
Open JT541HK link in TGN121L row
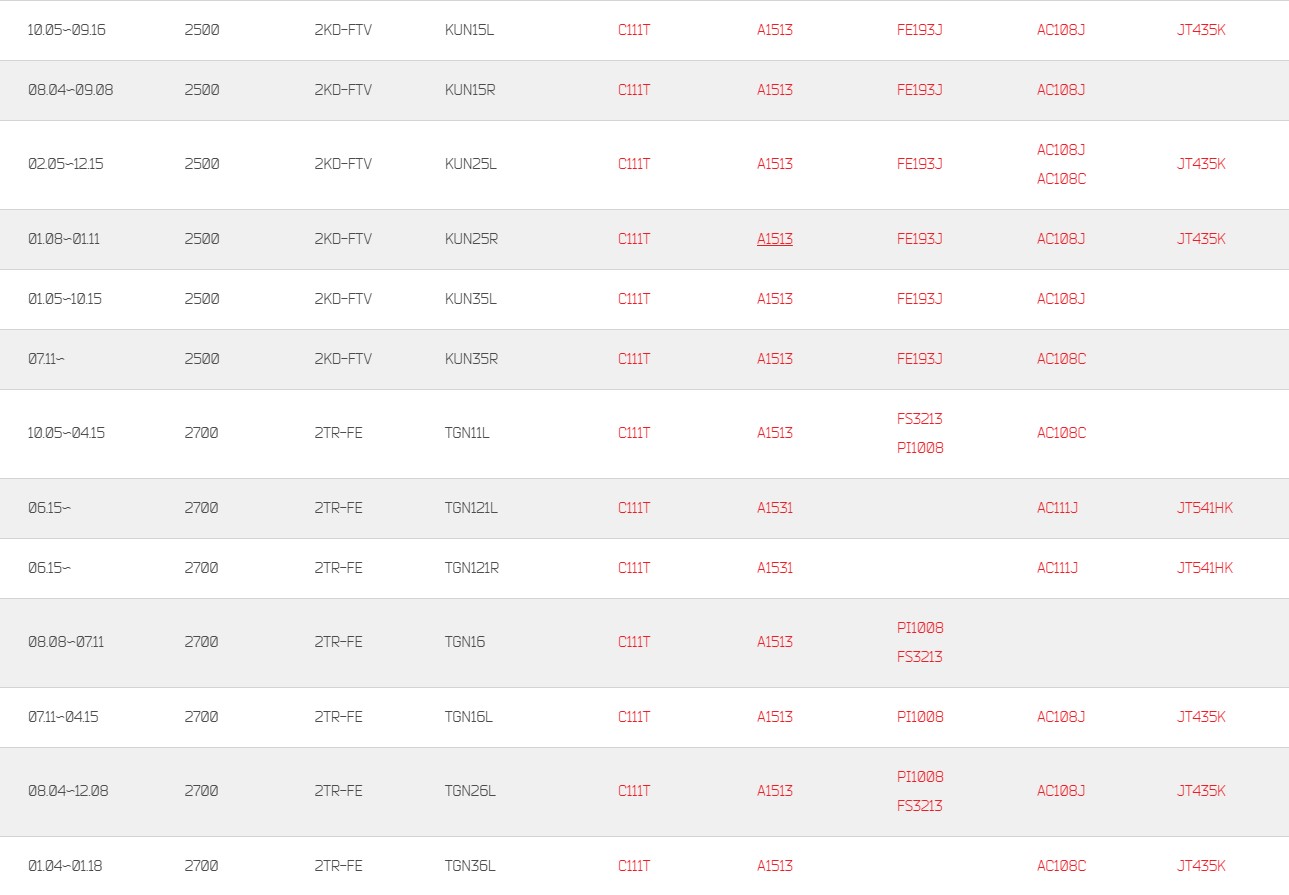1205,508
